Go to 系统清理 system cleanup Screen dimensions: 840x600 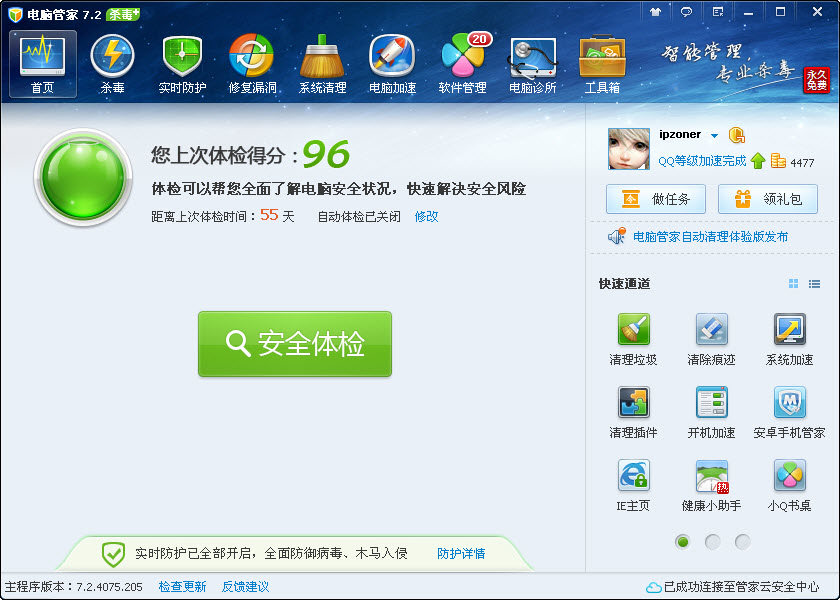(x=322, y=64)
